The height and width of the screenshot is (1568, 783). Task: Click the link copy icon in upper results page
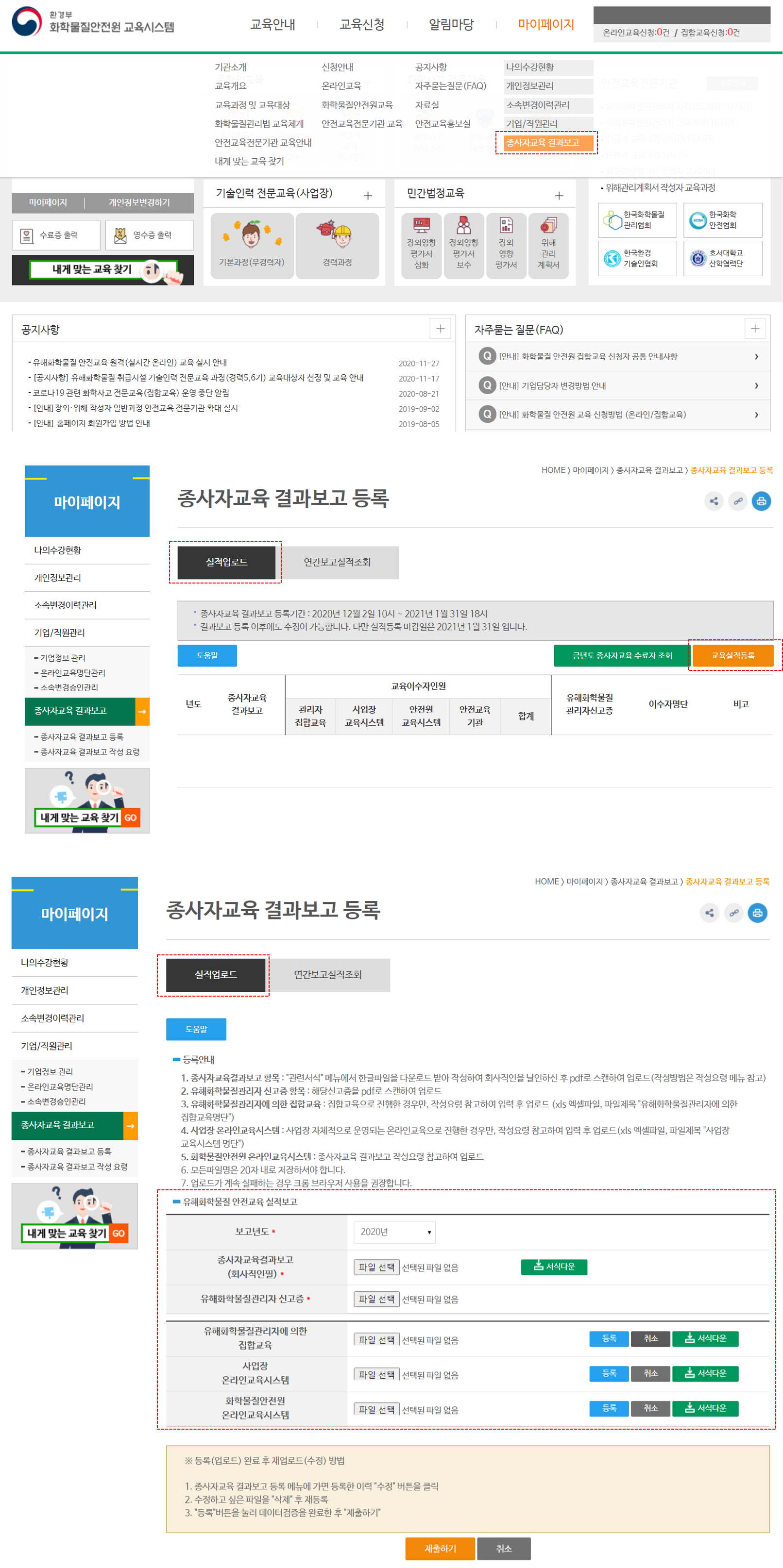coord(737,501)
